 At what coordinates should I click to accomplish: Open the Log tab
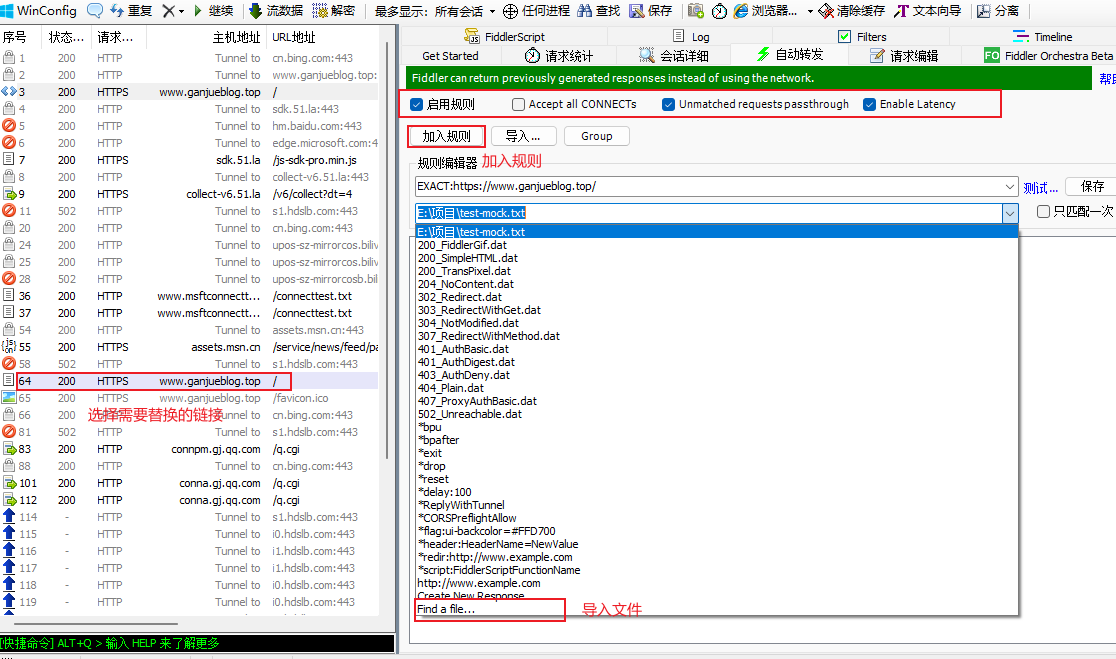coord(691,36)
